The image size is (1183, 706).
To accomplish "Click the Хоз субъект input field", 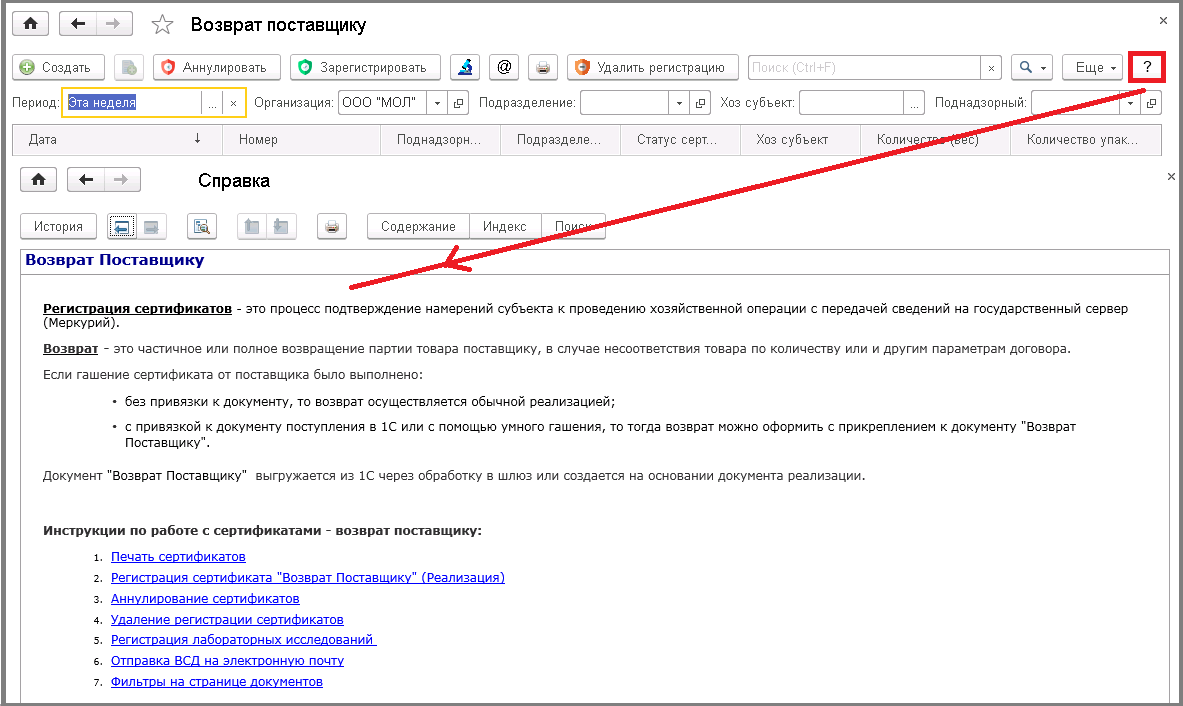I will (851, 103).
